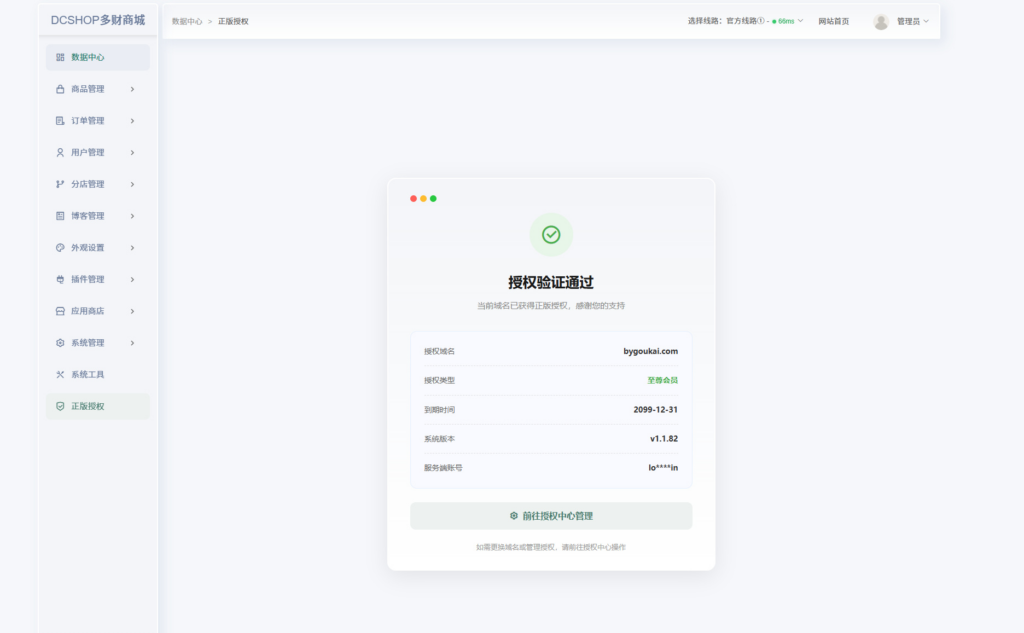Click the 到期时间 label
The width and height of the screenshot is (1024, 633).
point(440,410)
